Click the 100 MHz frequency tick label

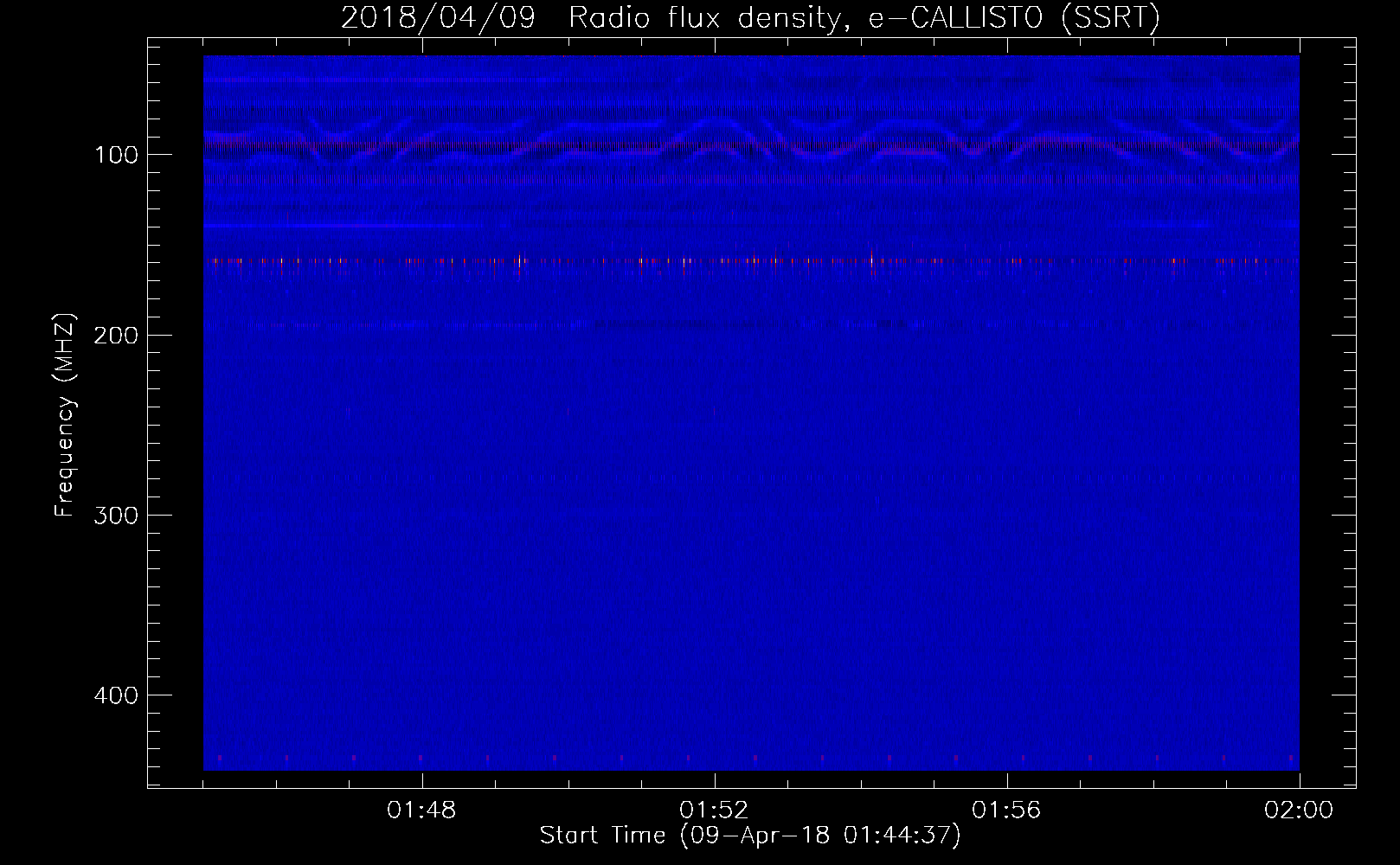click(116, 155)
